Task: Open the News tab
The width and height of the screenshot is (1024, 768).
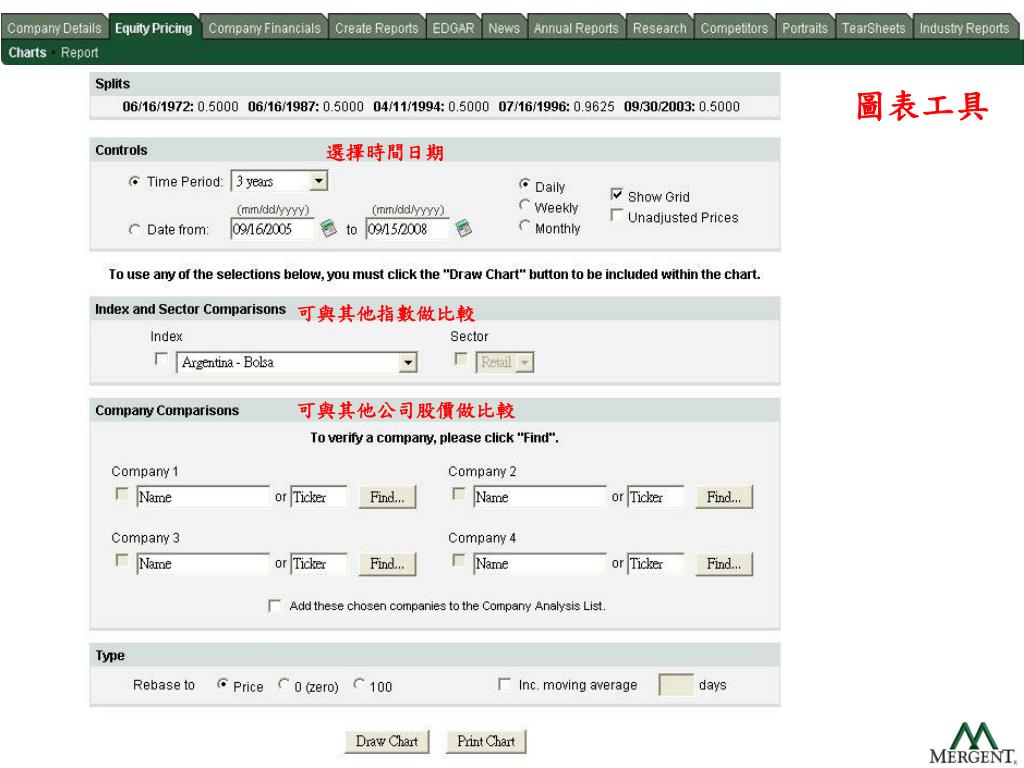Action: click(504, 28)
